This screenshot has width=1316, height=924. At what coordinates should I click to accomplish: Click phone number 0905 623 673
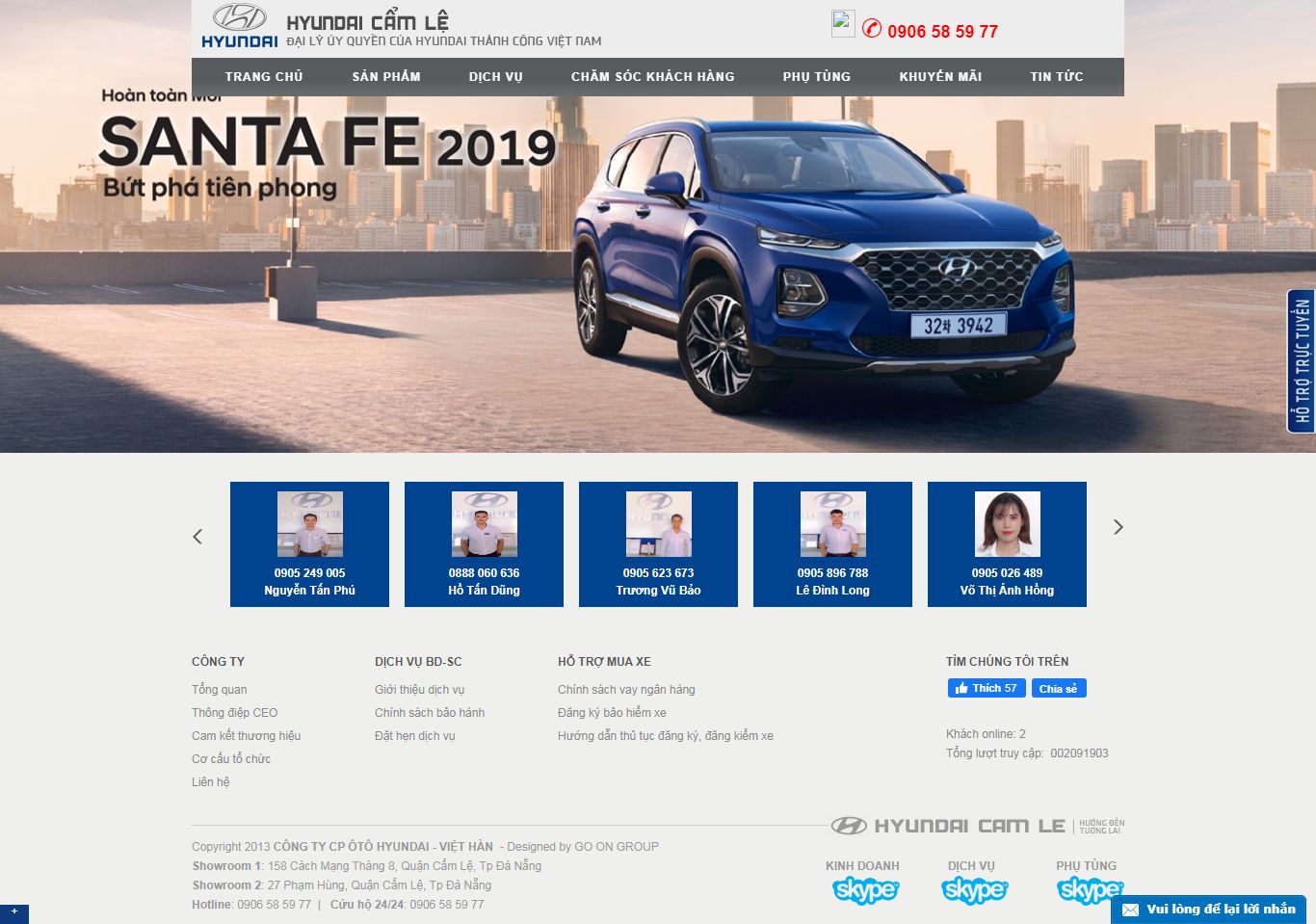pyautogui.click(x=659, y=572)
